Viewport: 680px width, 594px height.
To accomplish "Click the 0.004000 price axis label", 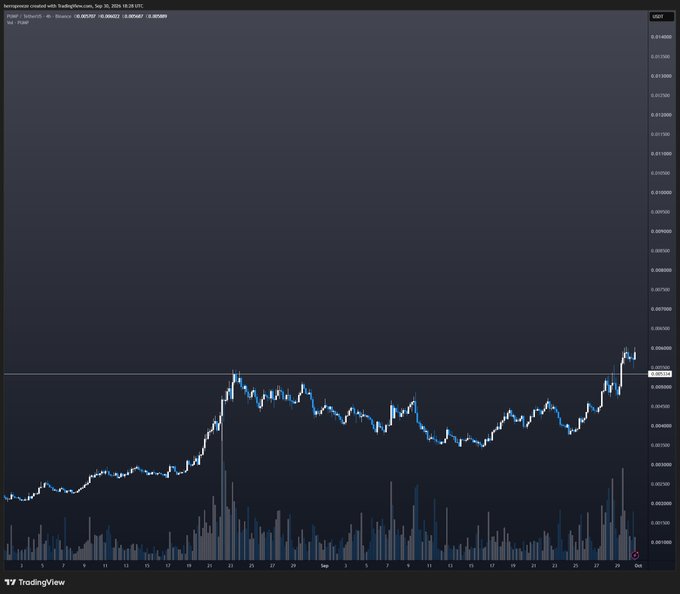I will [x=661, y=426].
